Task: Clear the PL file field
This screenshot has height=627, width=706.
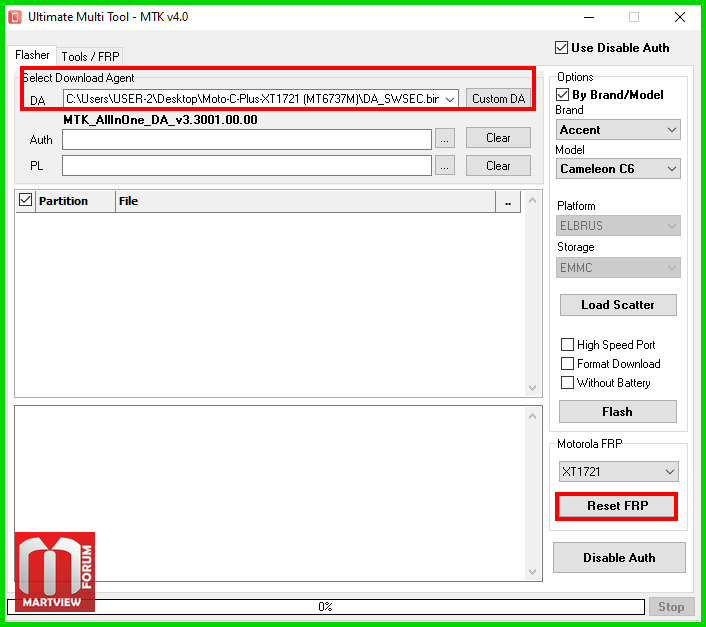Action: pyautogui.click(x=498, y=166)
